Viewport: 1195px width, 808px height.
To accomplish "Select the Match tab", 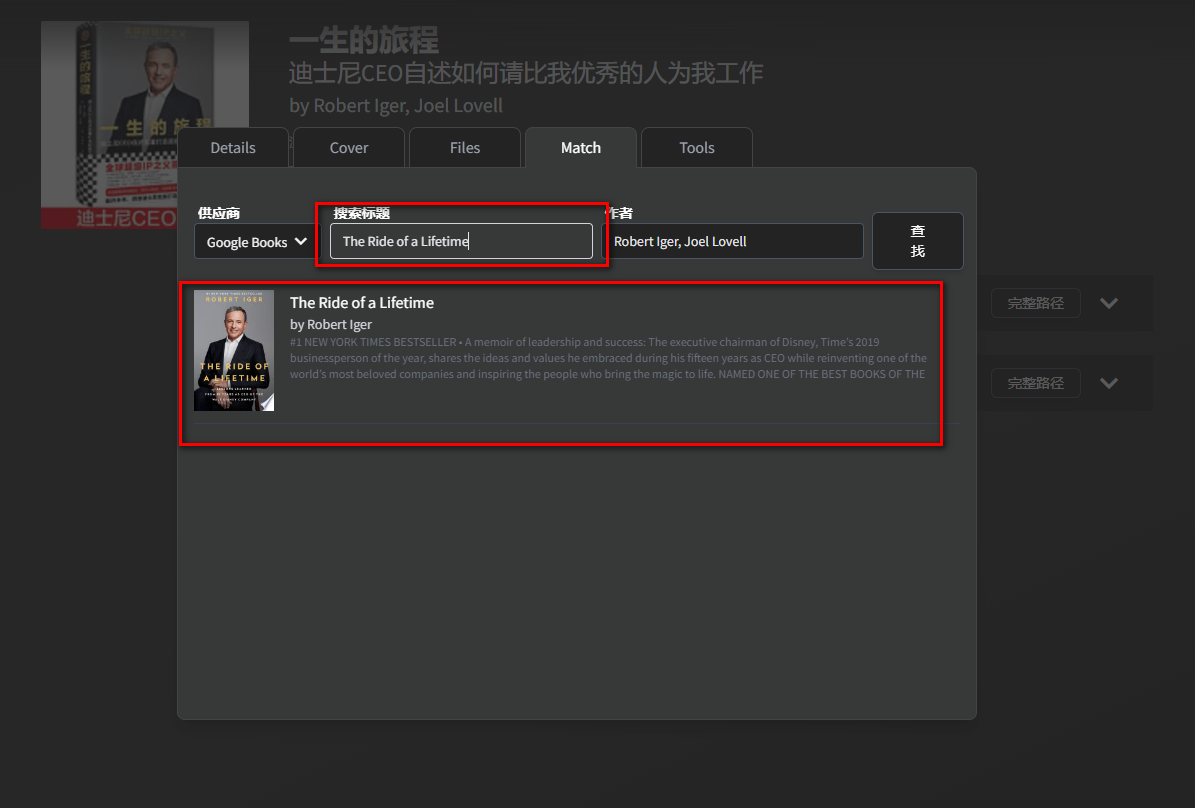I will [581, 148].
